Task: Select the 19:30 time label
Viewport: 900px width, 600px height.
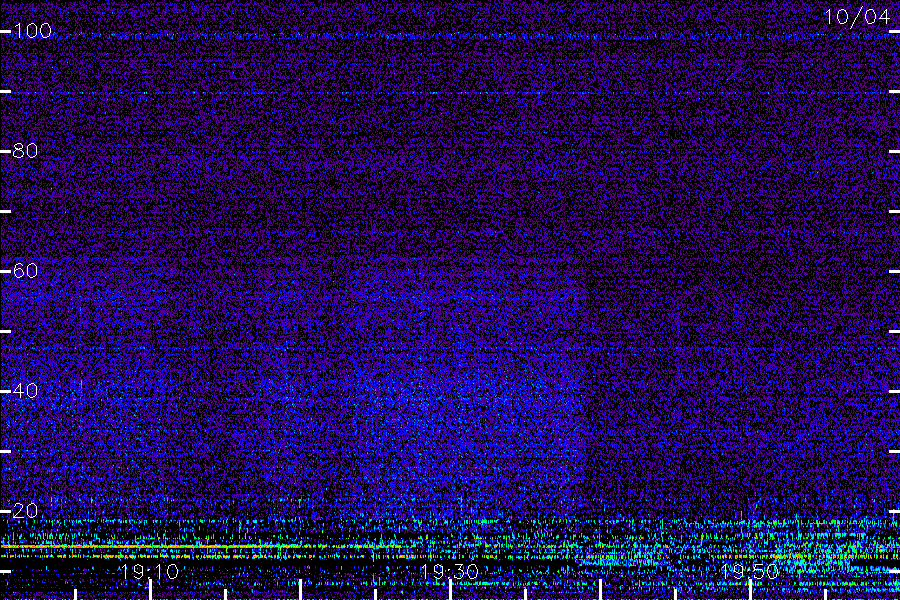Action: [449, 572]
